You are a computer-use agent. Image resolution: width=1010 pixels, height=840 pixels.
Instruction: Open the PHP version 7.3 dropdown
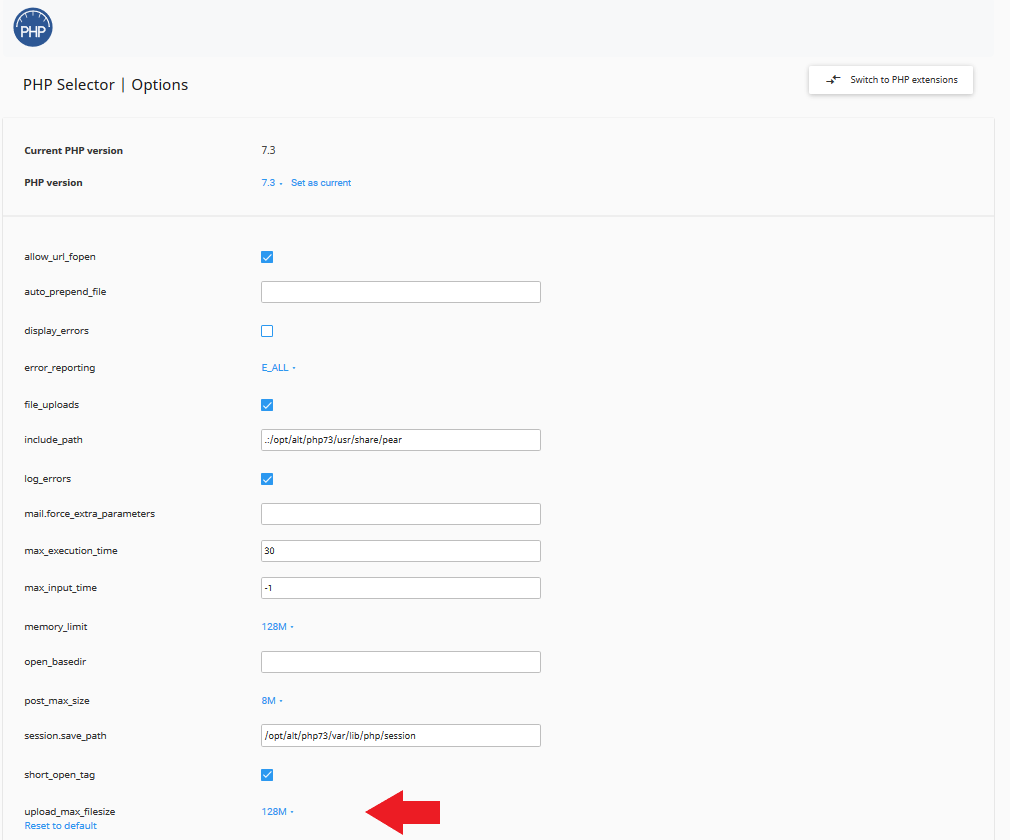click(271, 183)
